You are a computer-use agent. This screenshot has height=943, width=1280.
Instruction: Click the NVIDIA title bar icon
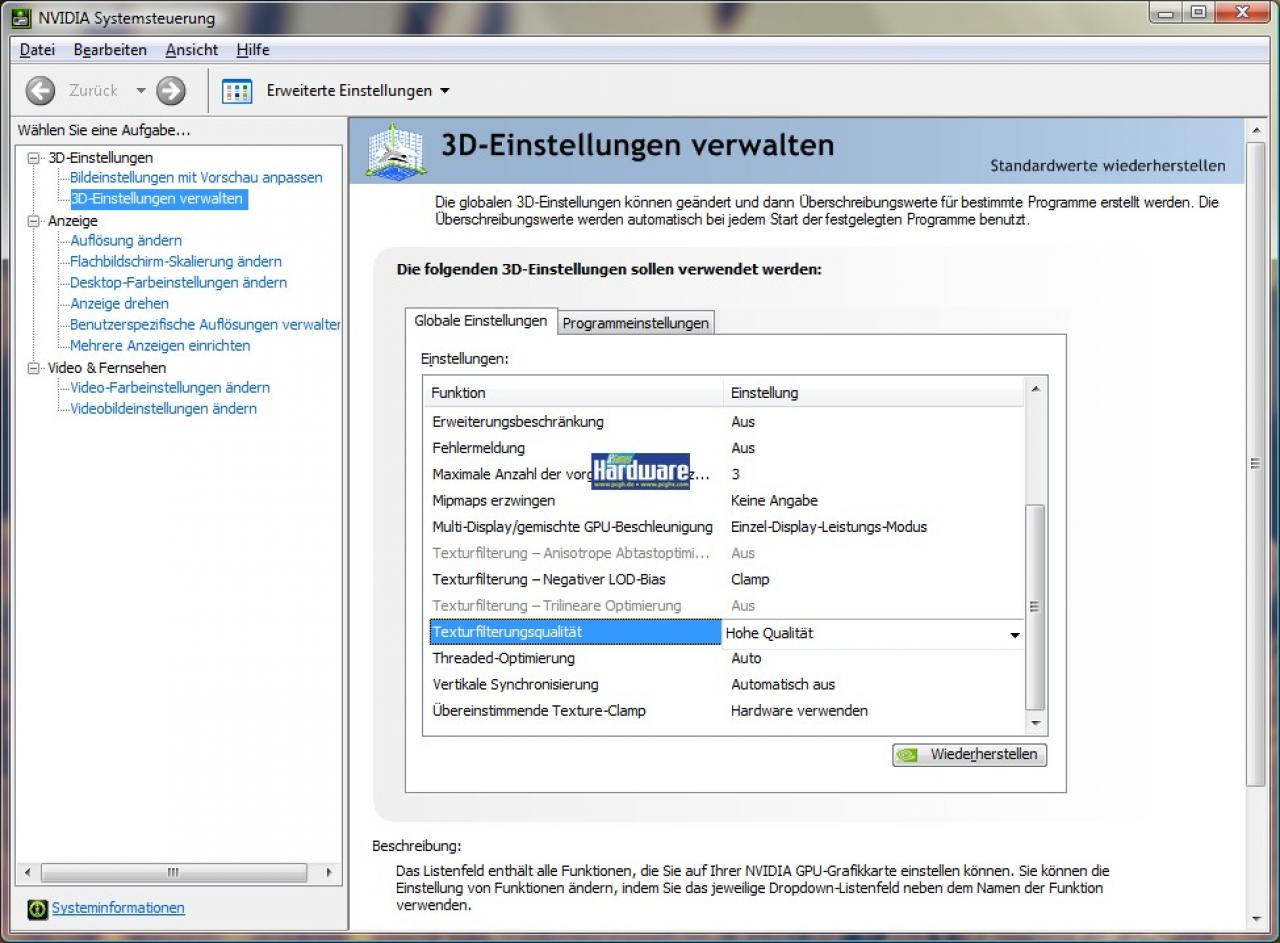pyautogui.click(x=19, y=18)
